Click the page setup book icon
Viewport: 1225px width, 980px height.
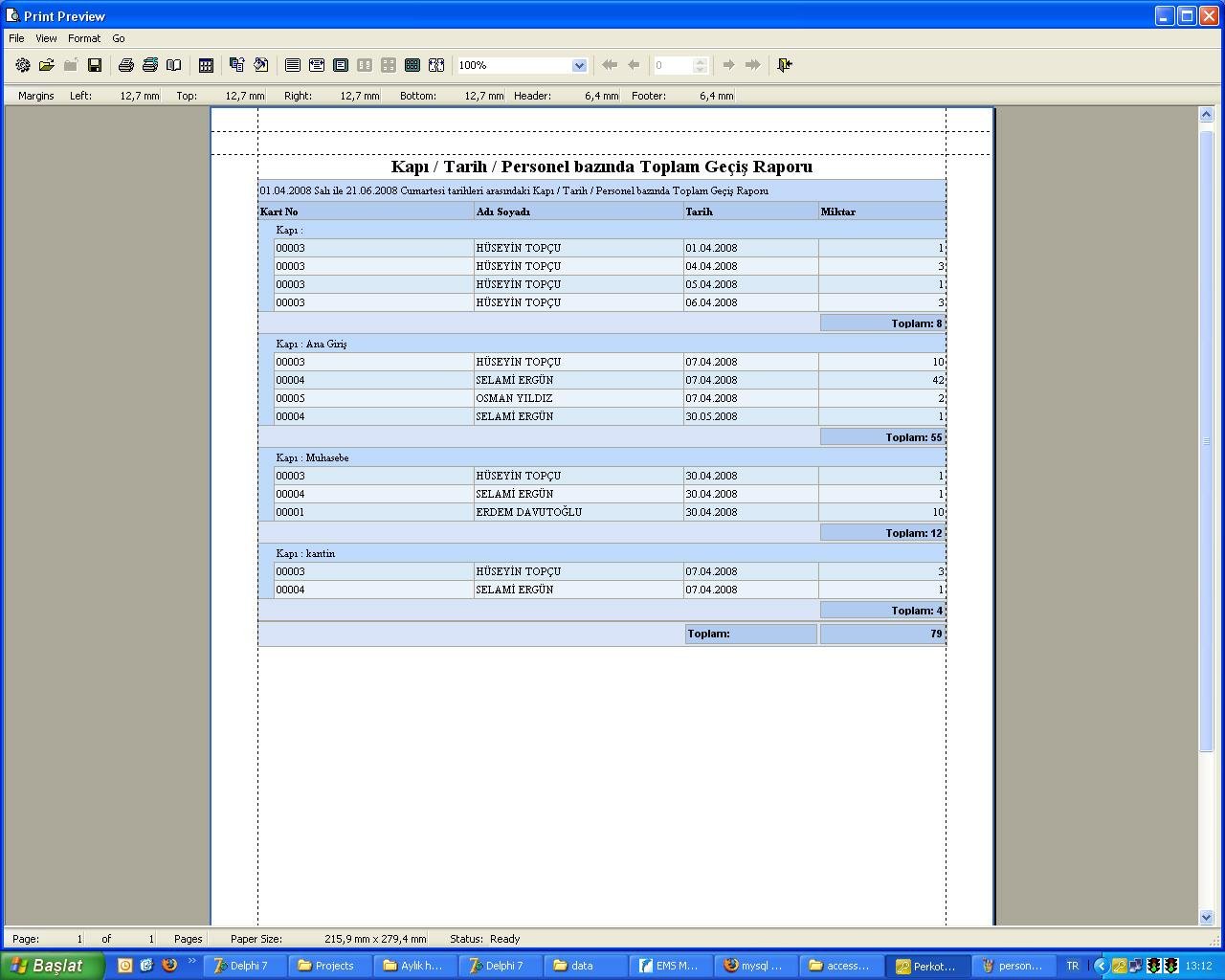click(x=173, y=65)
